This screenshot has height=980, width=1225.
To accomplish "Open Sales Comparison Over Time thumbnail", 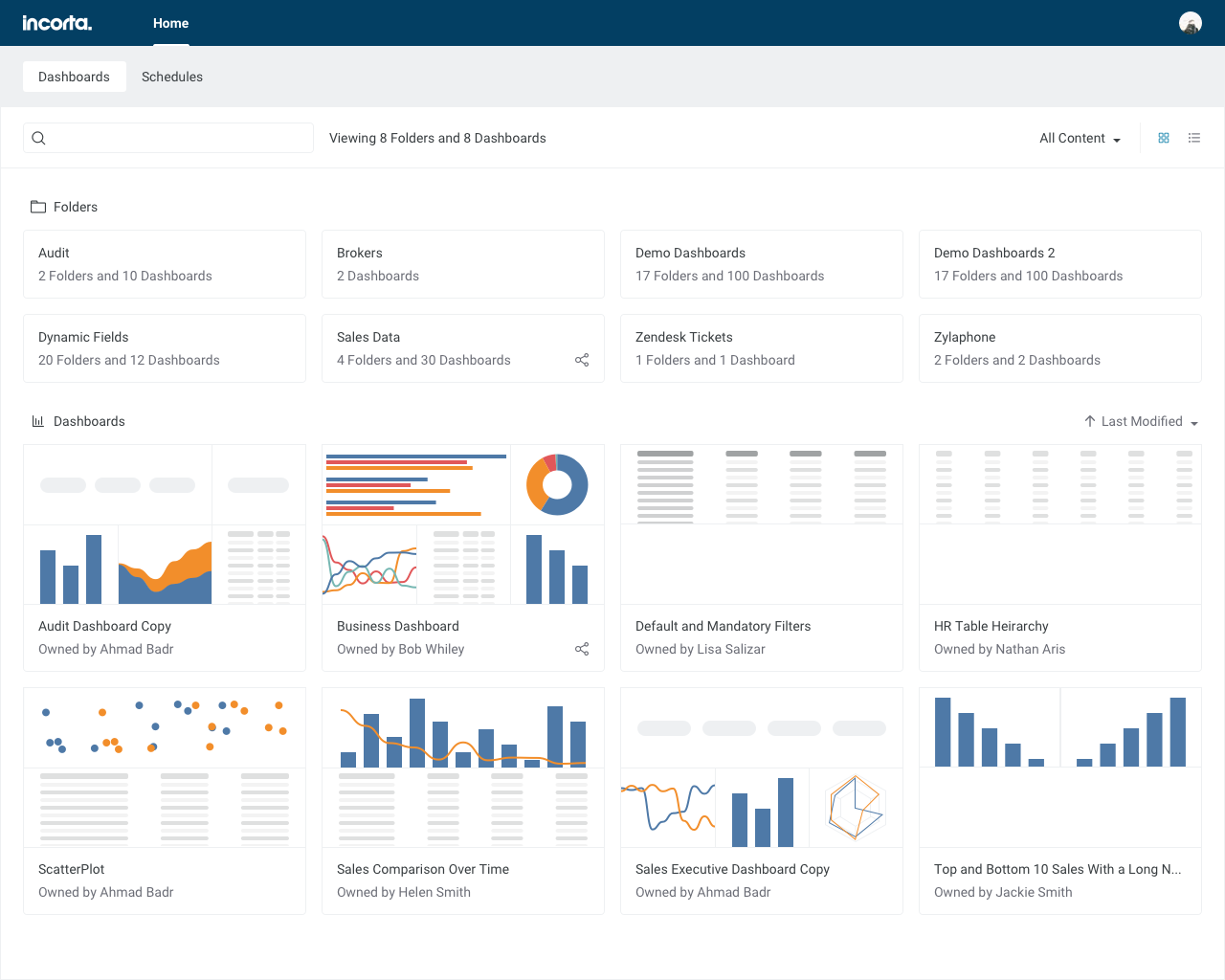I will pos(463,768).
